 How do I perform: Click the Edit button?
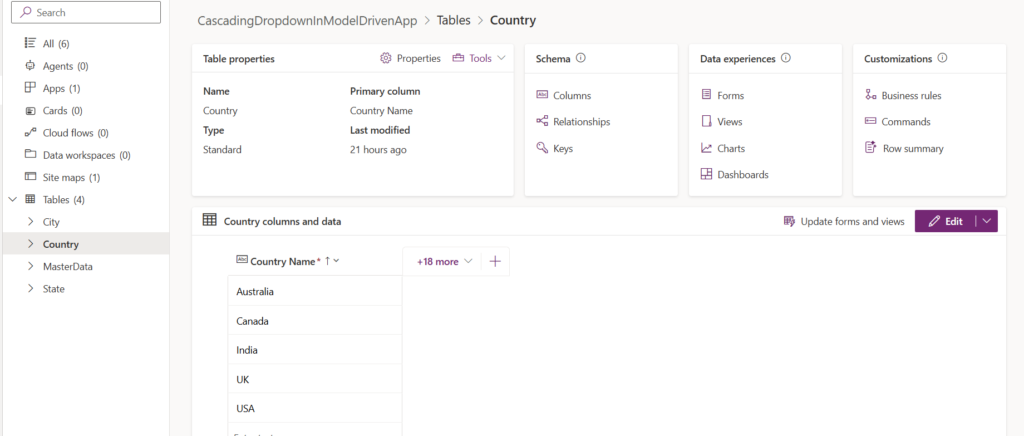pos(945,221)
